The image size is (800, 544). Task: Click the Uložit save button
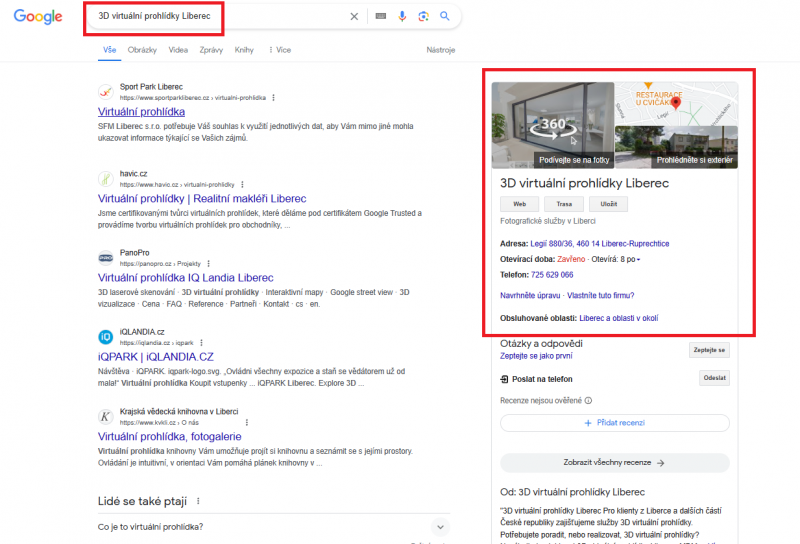point(608,204)
